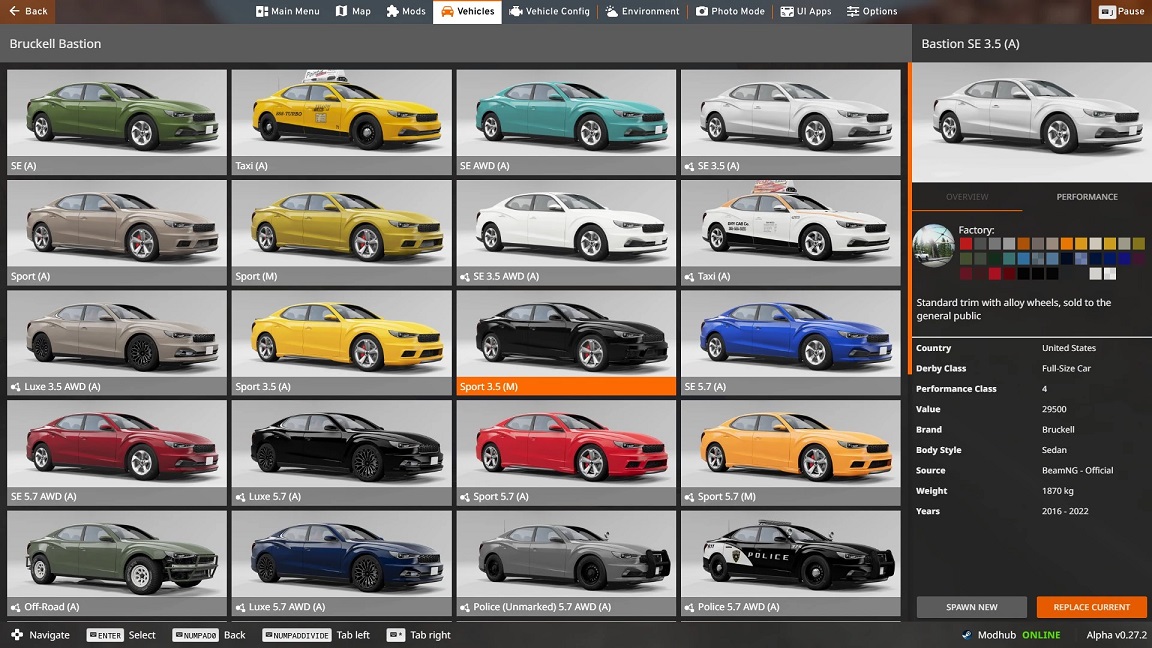
Task: Select the Off-Road (A) Bastion
Action: tap(116, 562)
